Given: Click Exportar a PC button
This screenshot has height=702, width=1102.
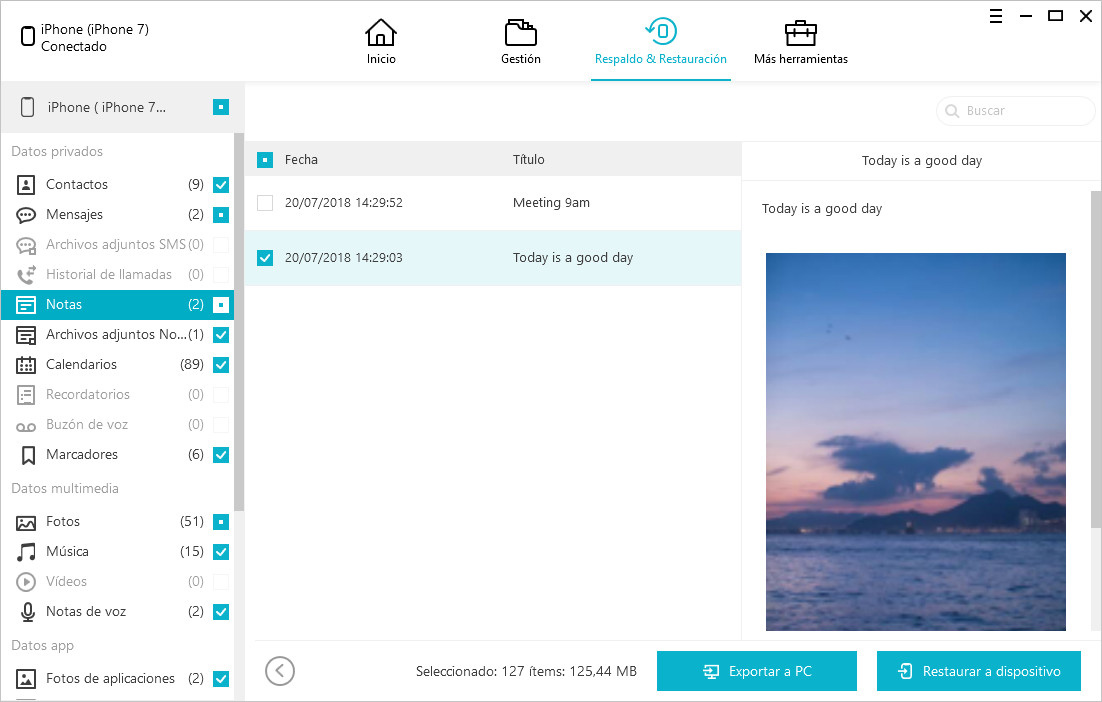Looking at the screenshot, I should point(756,671).
